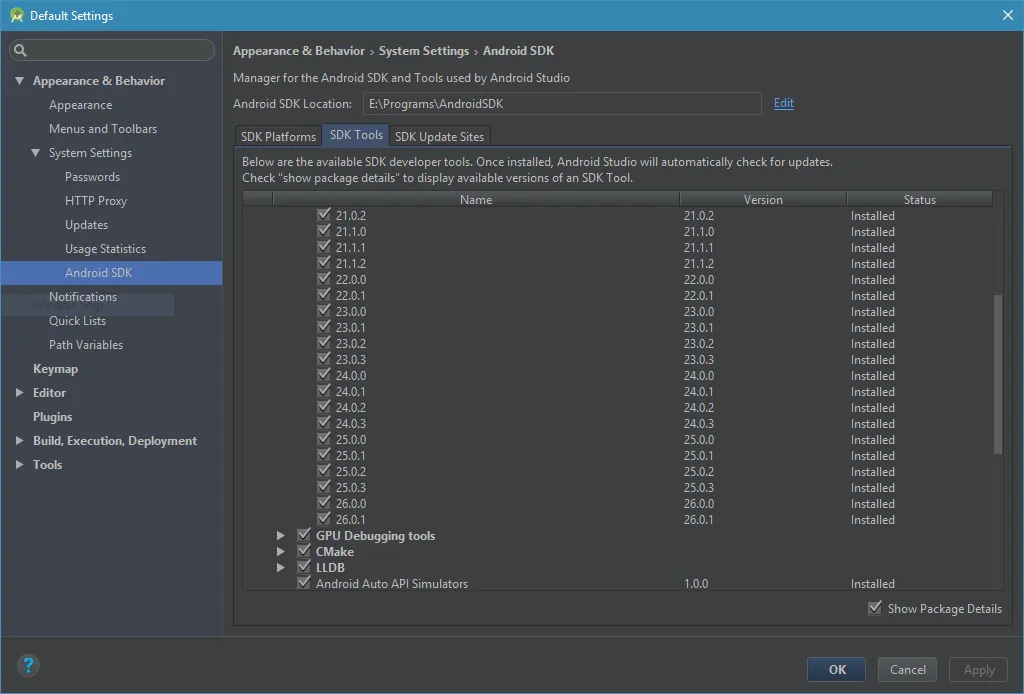
Task: Click the Name column header
Action: 475,200
